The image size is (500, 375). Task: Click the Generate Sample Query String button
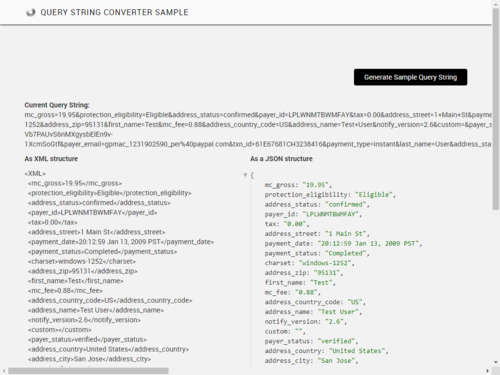coord(410,77)
